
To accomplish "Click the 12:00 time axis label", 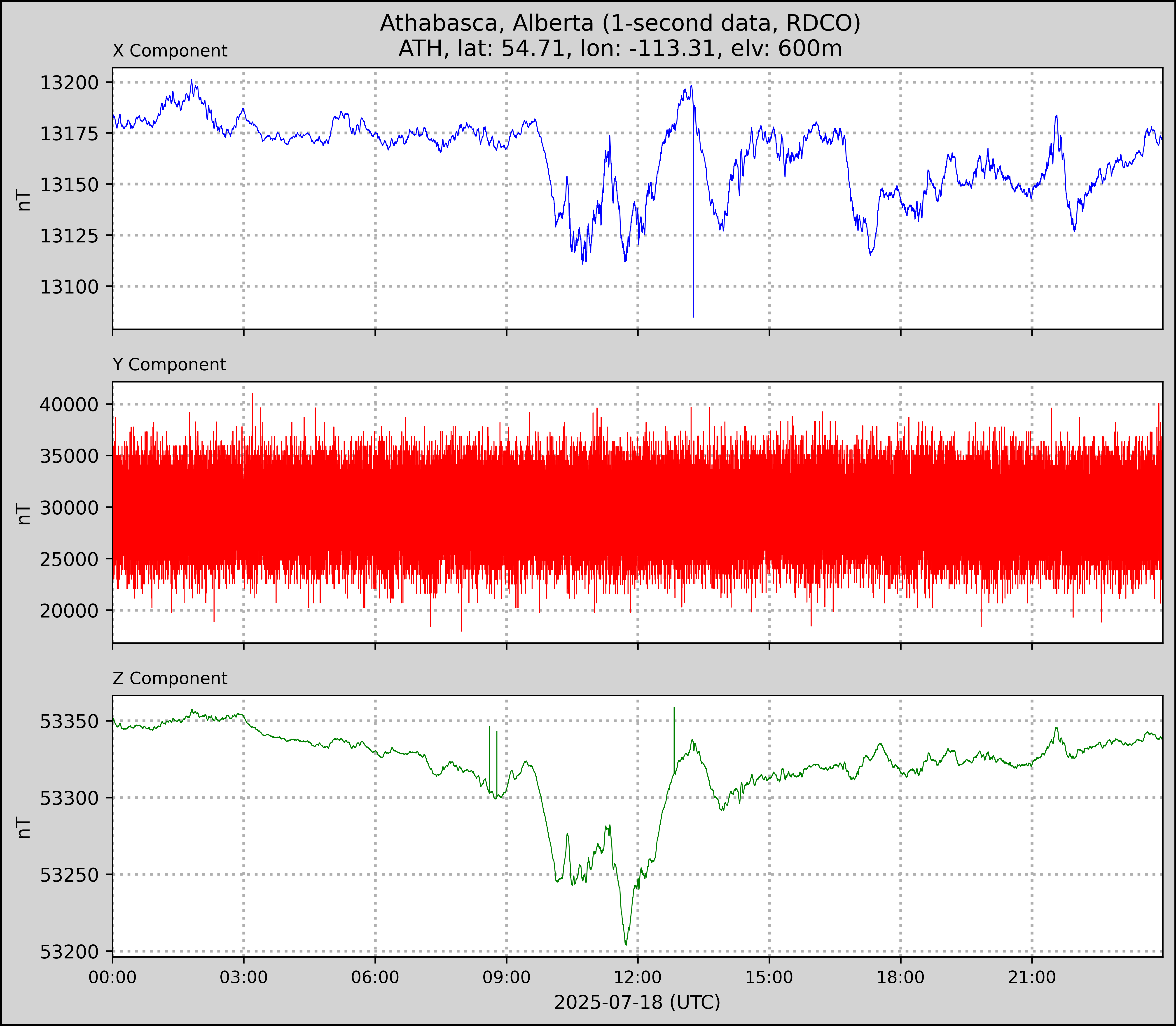I will pos(638,977).
